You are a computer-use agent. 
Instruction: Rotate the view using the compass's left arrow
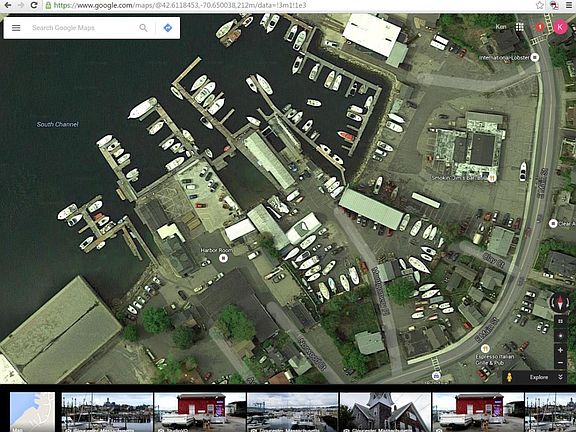pyautogui.click(x=552, y=303)
